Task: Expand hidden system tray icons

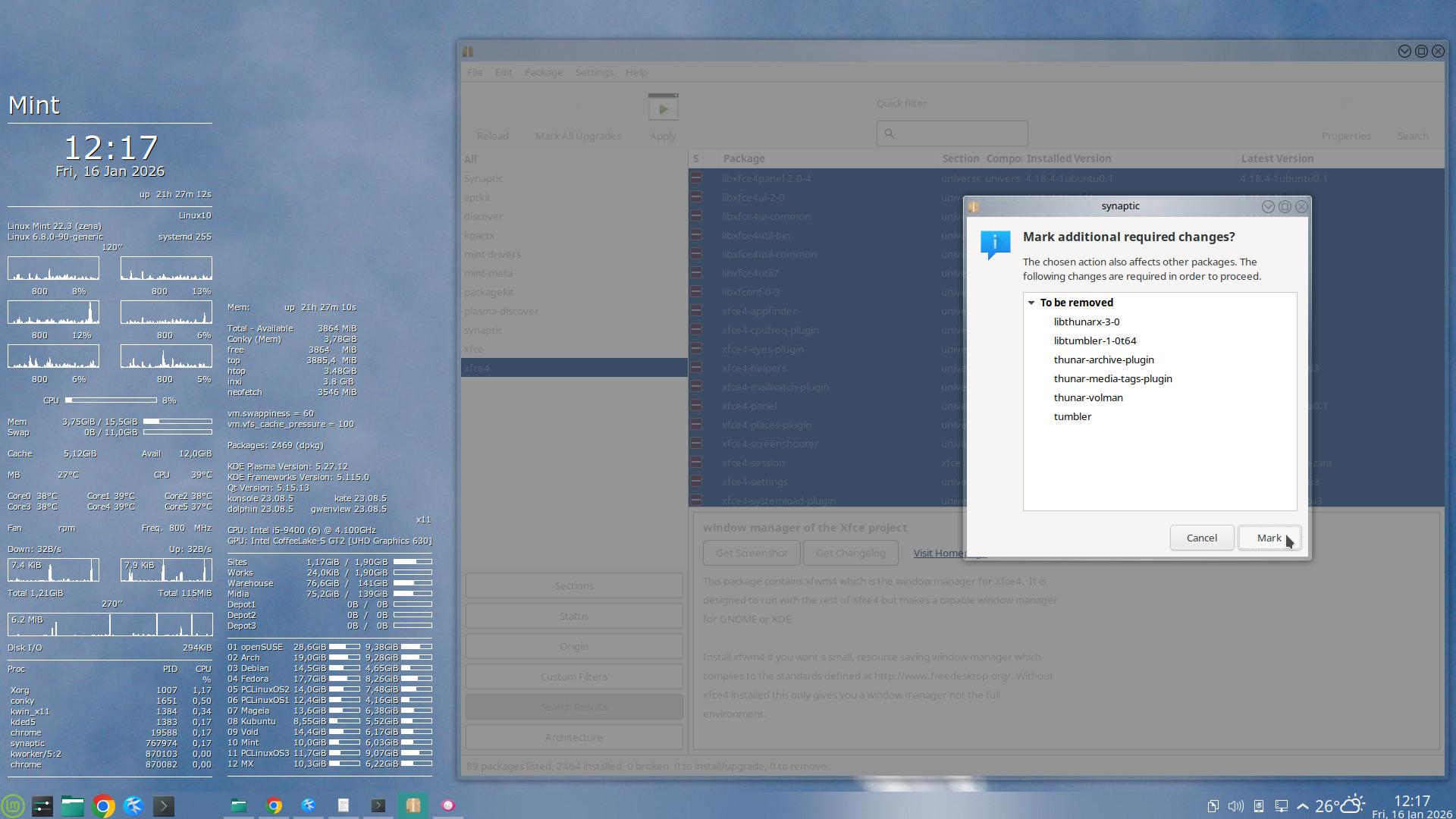Action: pyautogui.click(x=1303, y=805)
